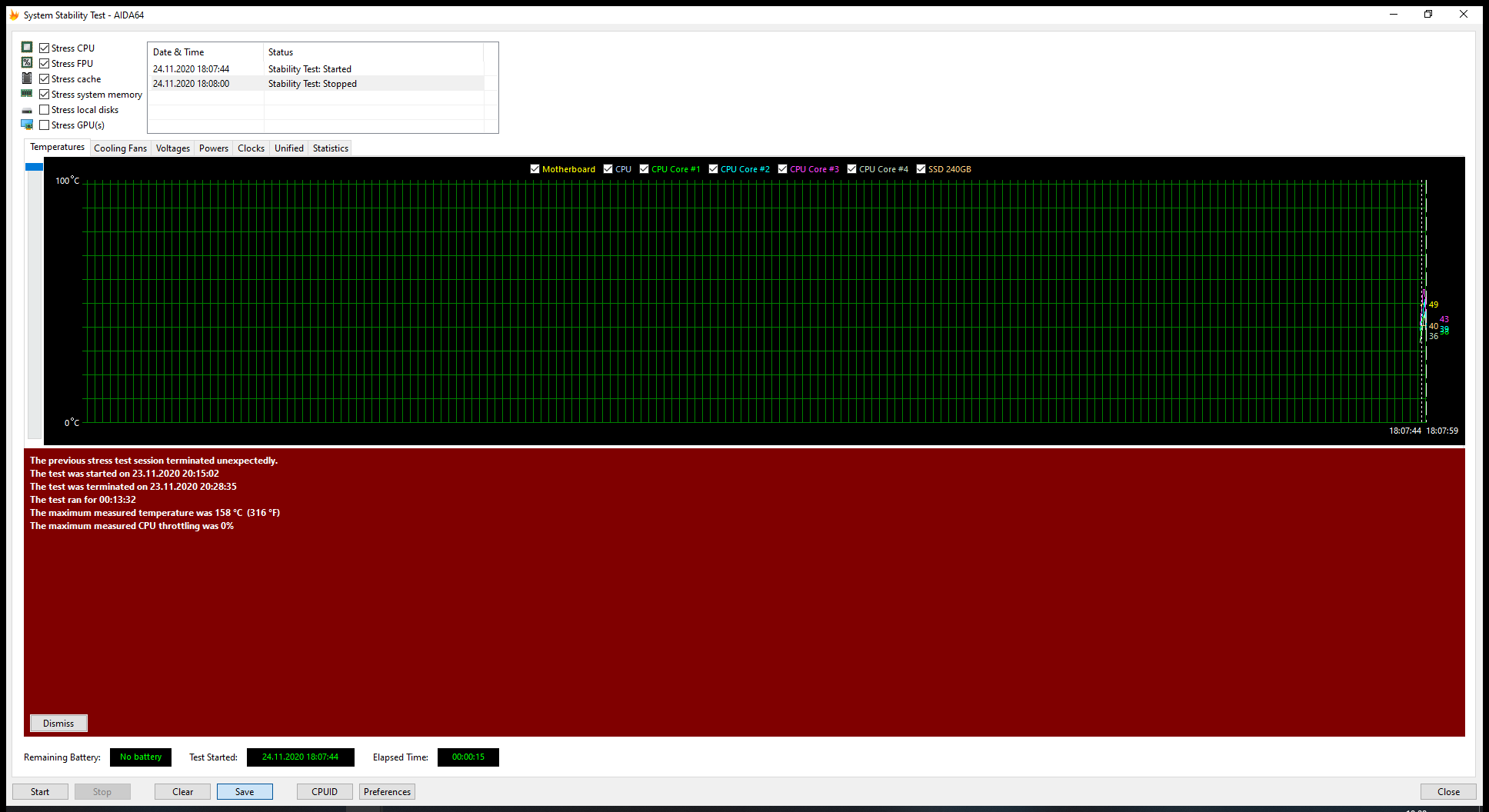
Task: Switch to the Clocks tab
Action: coord(251,148)
